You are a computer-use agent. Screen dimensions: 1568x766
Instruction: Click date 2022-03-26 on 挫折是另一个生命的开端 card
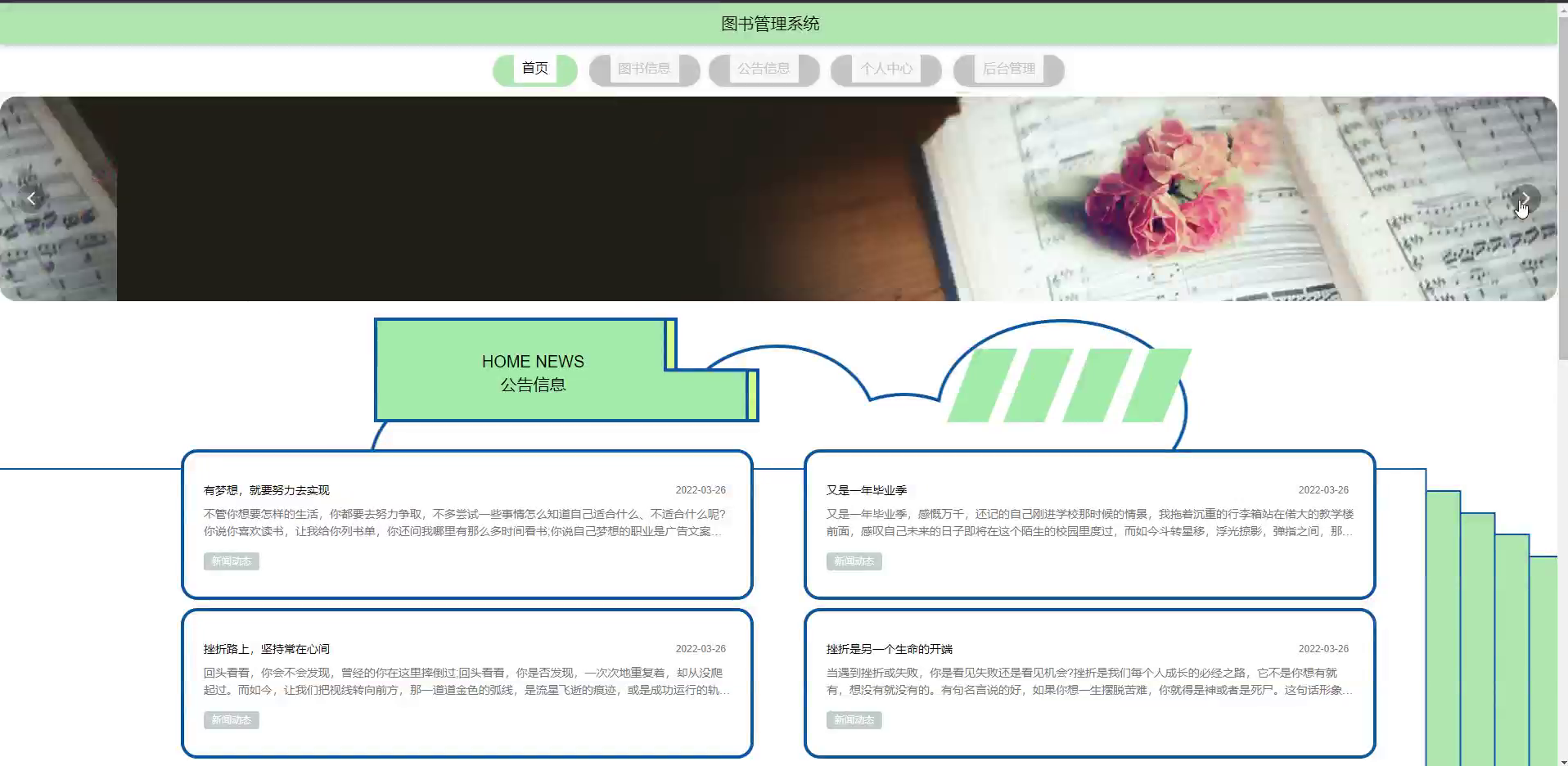pos(1323,649)
